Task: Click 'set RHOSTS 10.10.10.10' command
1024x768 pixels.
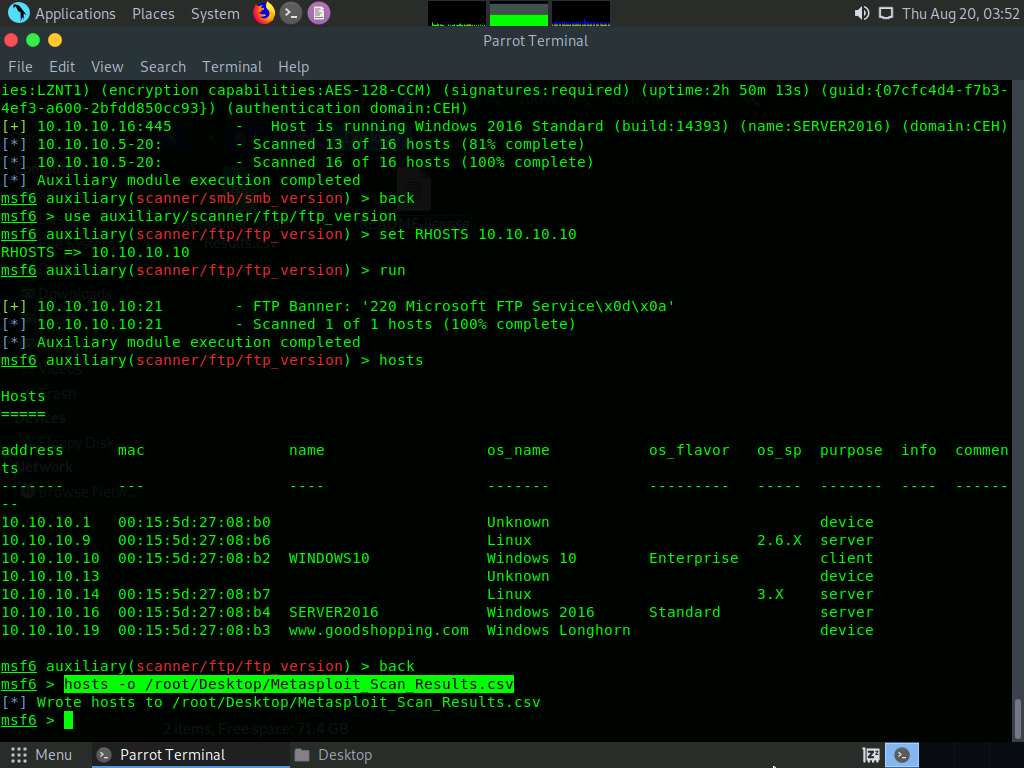Action: click(478, 234)
